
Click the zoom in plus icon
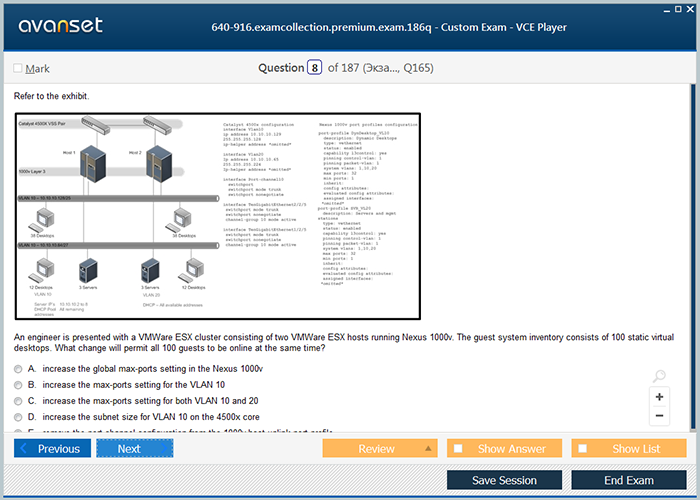click(659, 396)
